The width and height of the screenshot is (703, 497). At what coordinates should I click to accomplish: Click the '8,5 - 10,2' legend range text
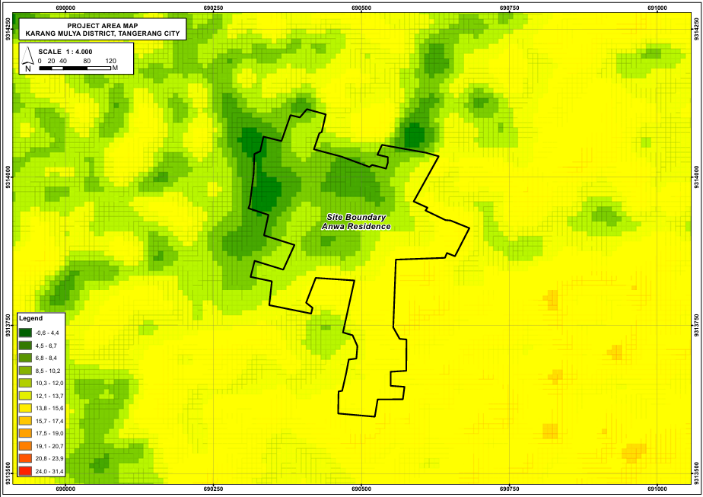pos(48,371)
